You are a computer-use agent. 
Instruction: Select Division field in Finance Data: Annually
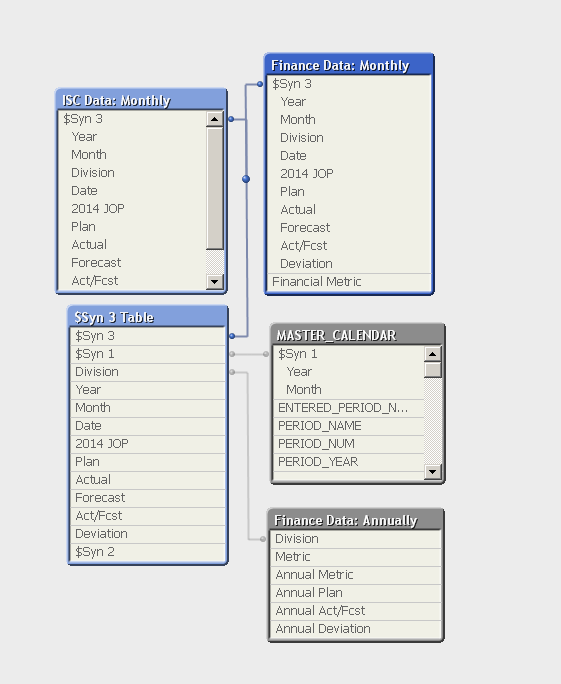tap(356, 539)
